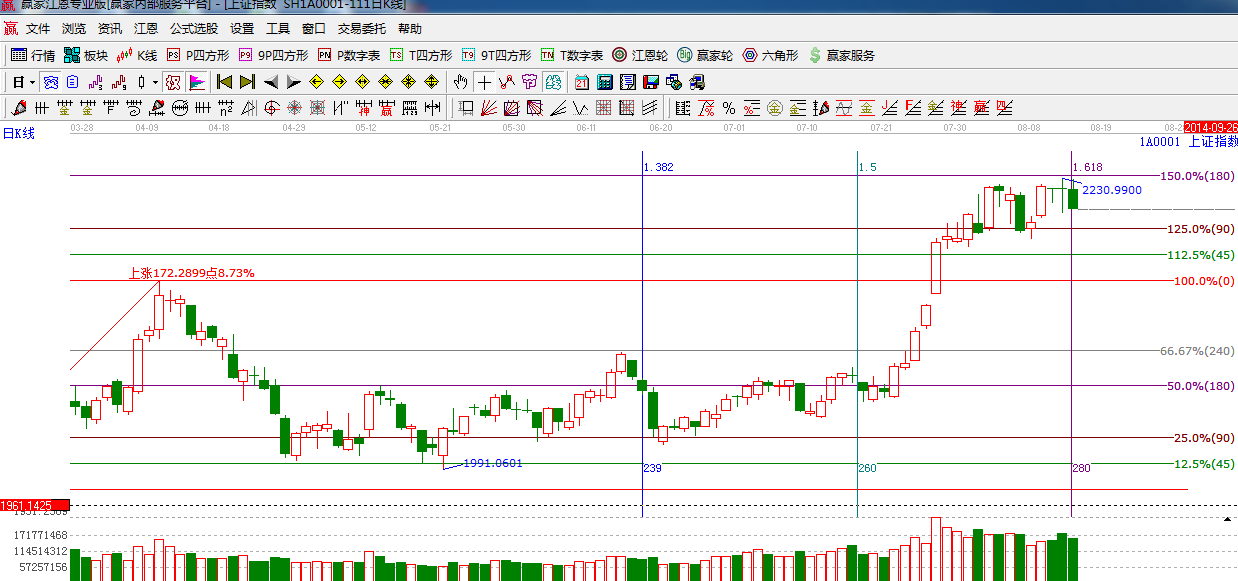Viewport: 1238px width, 581px height.
Task: Open the calendar date icon
Action: [582, 82]
